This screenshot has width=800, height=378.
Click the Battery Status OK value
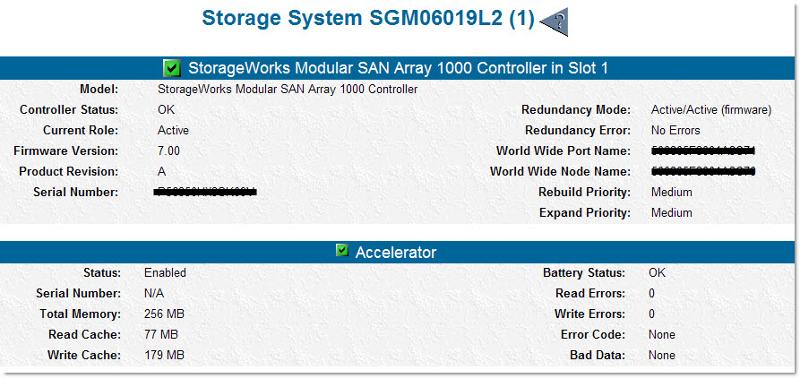click(x=657, y=273)
